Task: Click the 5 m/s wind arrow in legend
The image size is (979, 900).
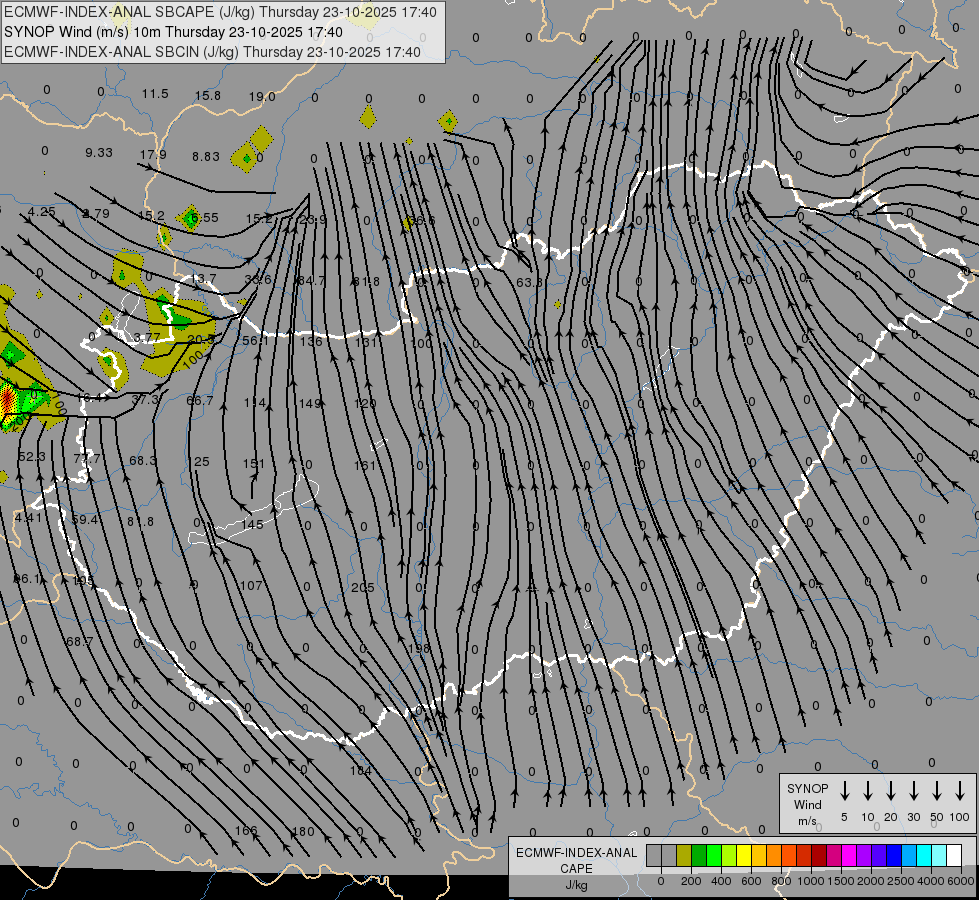Action: tap(844, 791)
